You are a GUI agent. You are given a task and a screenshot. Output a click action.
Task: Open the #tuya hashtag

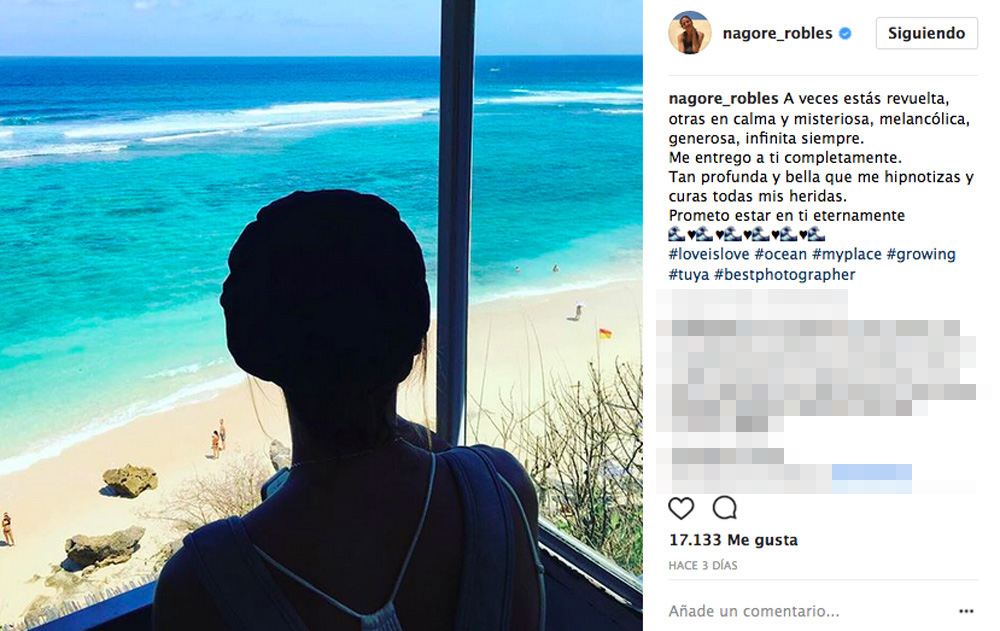pyautogui.click(x=689, y=274)
